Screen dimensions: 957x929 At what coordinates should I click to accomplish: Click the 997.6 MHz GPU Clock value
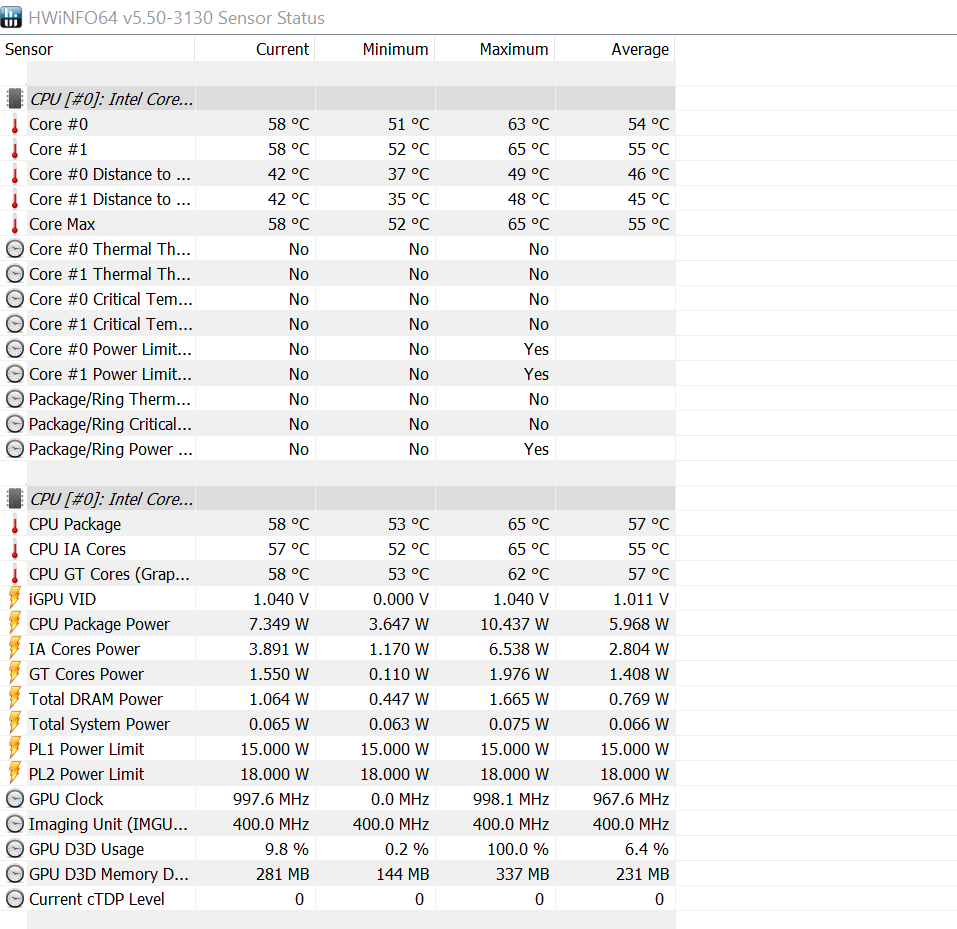271,799
